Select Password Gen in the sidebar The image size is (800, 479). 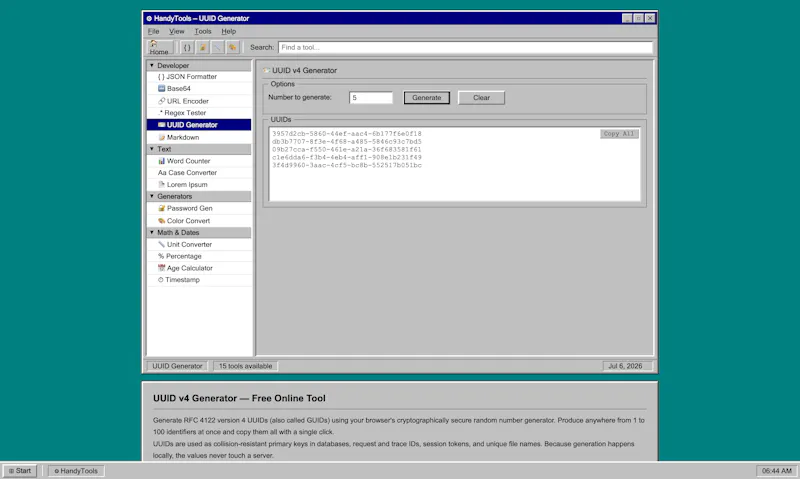click(199, 208)
